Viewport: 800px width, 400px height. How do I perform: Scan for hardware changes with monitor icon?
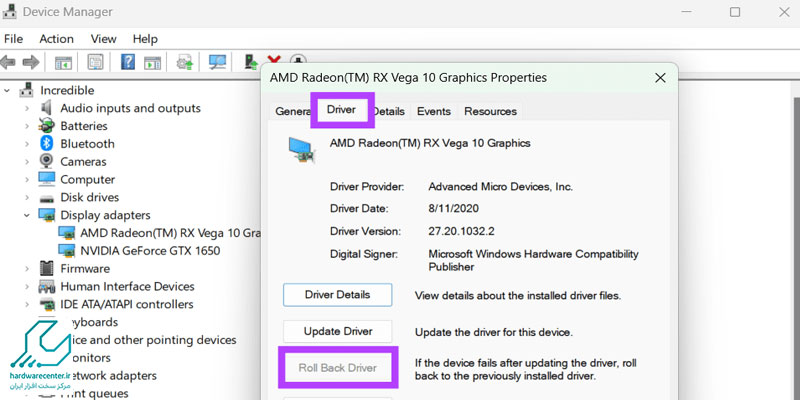point(217,62)
